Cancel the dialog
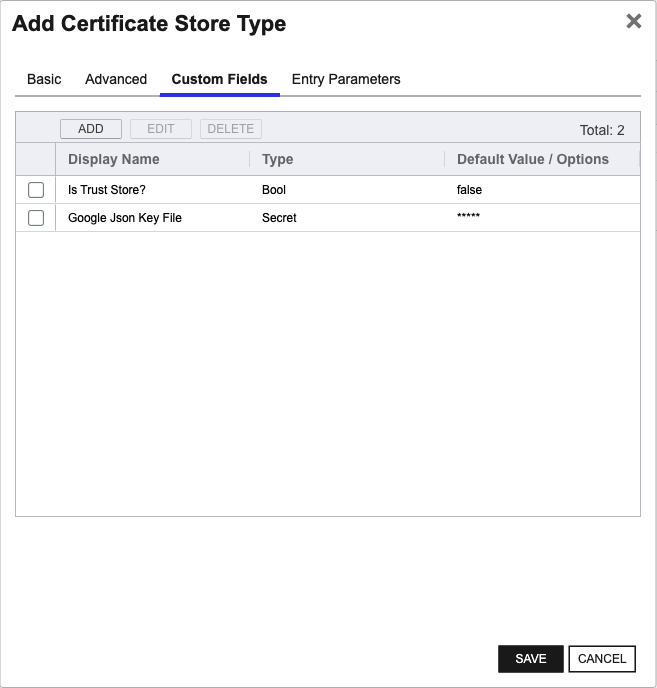 [x=602, y=659]
